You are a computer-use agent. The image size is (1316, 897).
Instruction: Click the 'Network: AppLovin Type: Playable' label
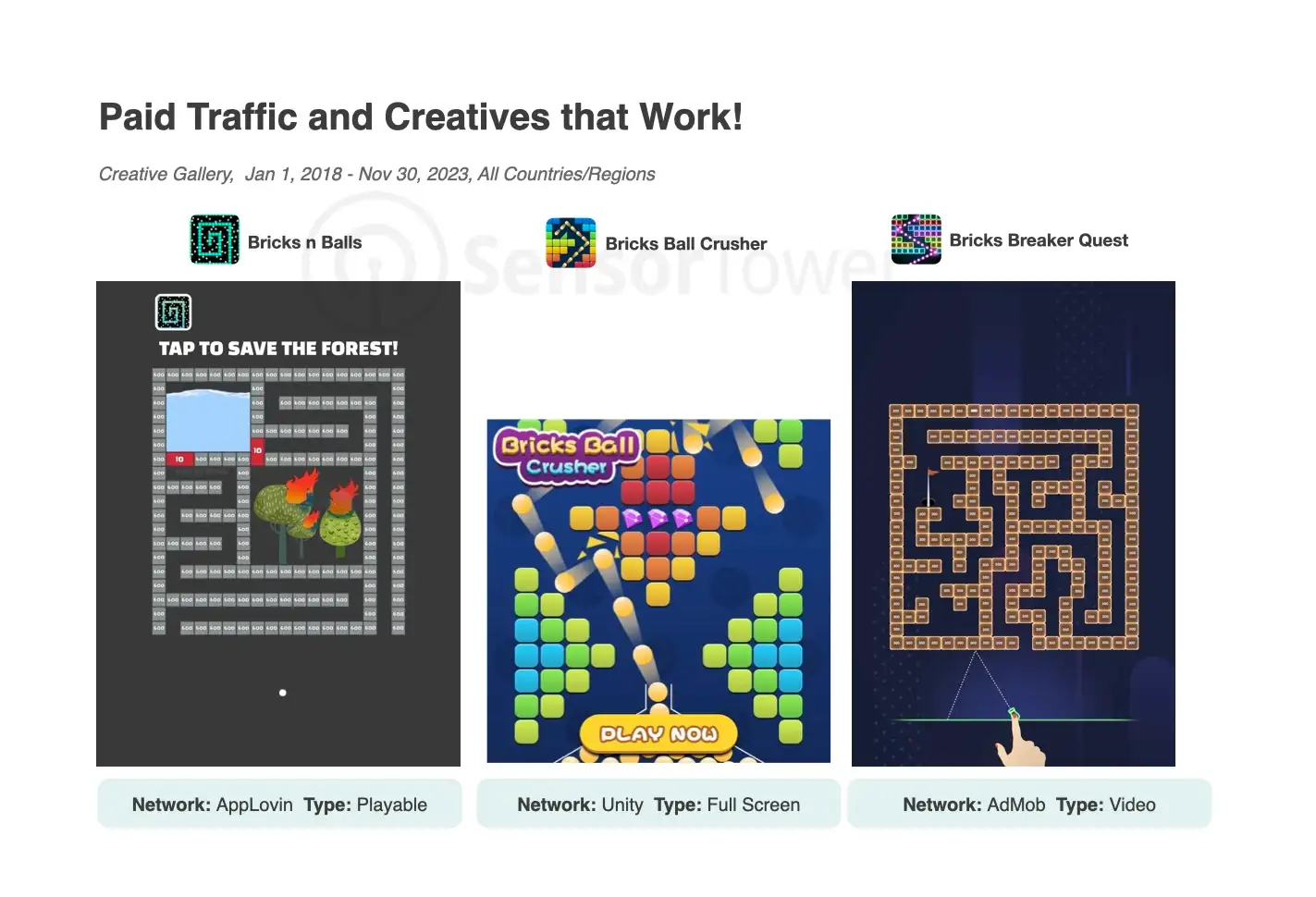pyautogui.click(x=279, y=805)
